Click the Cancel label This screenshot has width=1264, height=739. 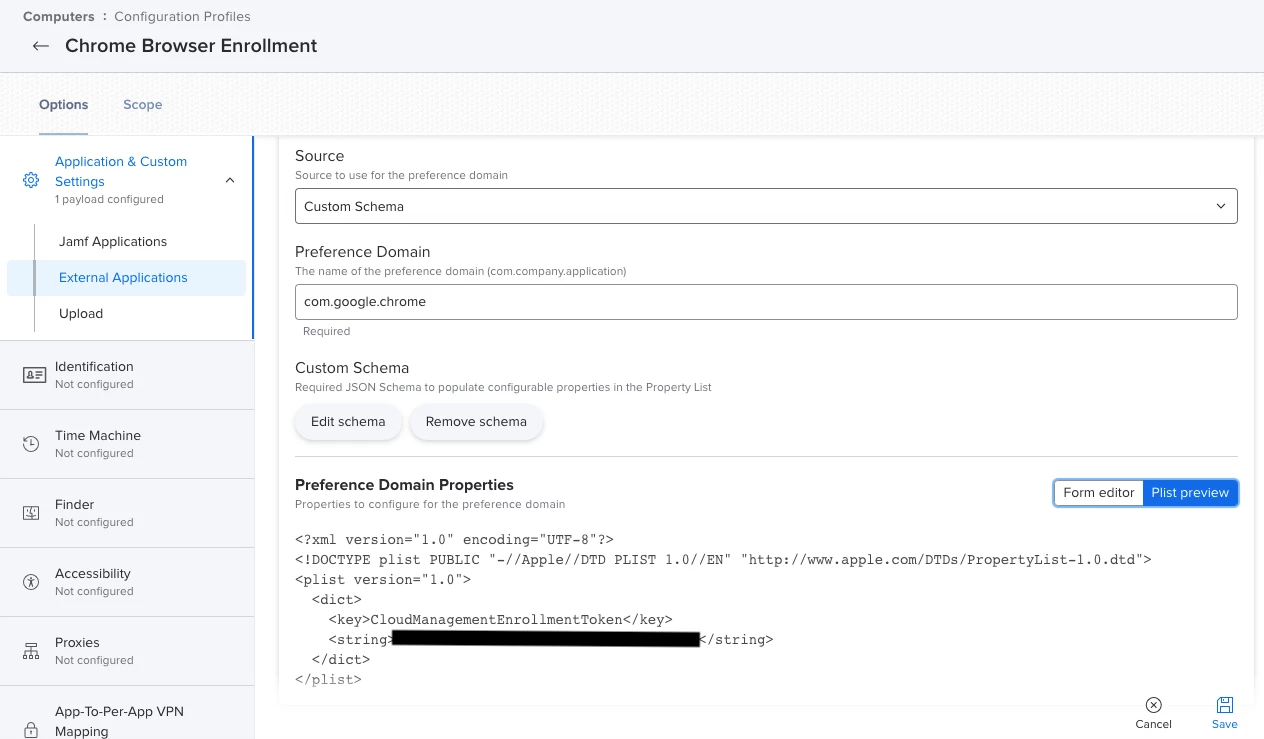tap(1153, 724)
